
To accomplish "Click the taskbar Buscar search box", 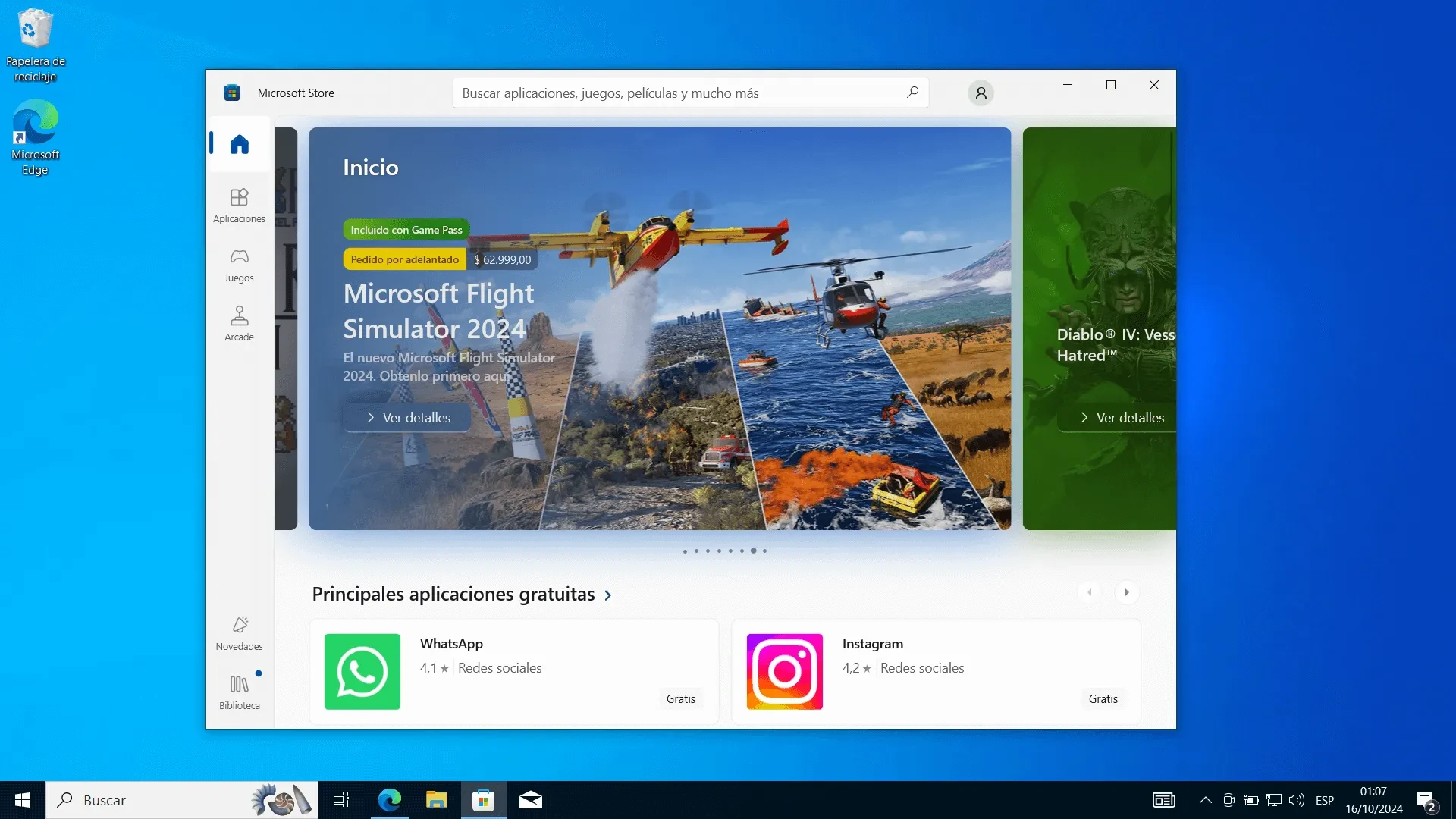I will pos(182,800).
